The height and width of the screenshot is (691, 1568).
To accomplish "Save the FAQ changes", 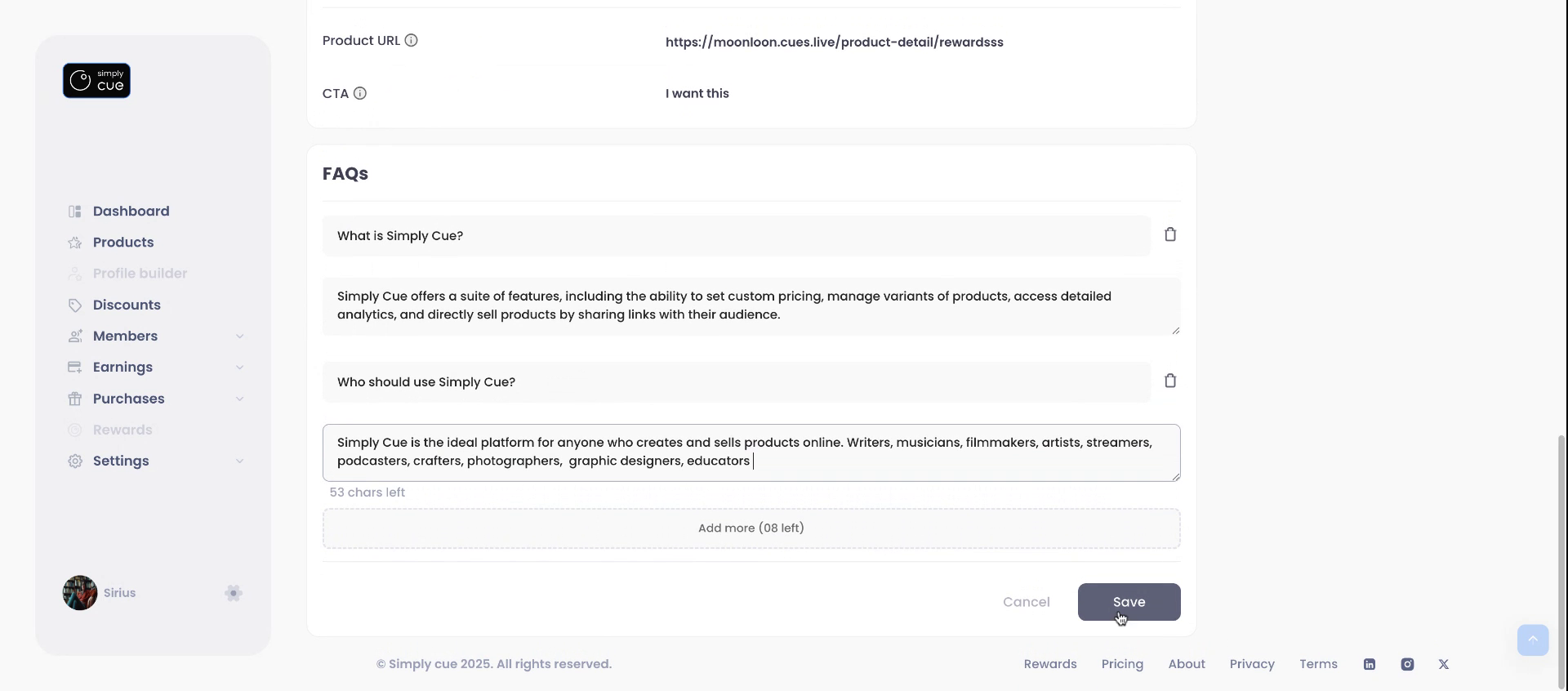I will click(x=1129, y=602).
